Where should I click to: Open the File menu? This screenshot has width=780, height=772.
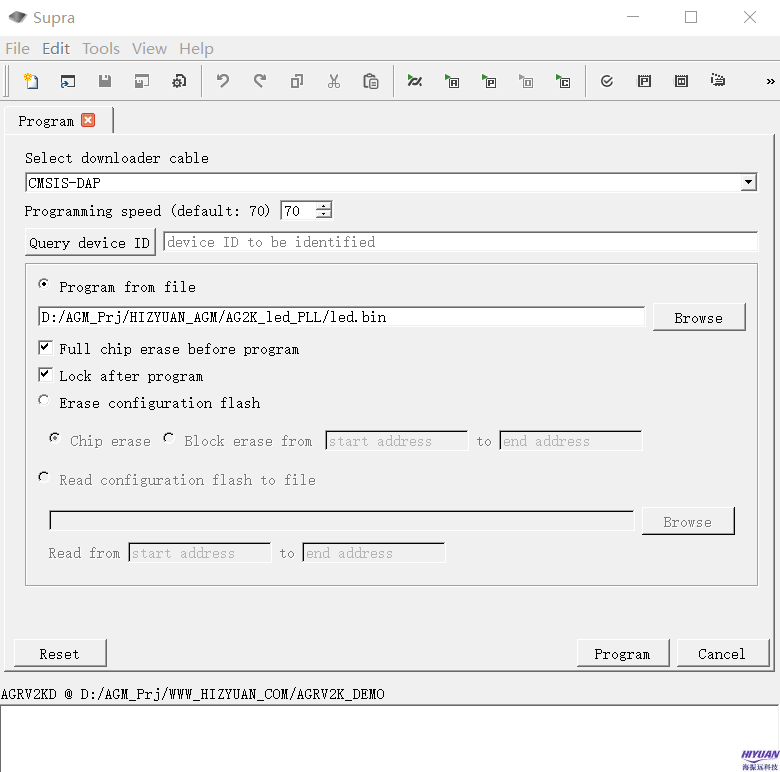click(x=17, y=48)
